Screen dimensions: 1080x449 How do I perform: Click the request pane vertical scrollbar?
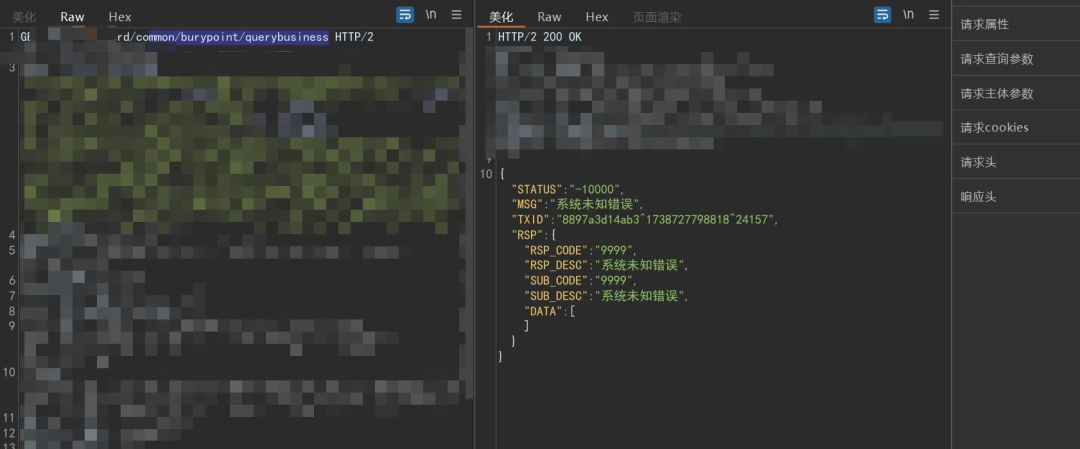click(x=470, y=213)
